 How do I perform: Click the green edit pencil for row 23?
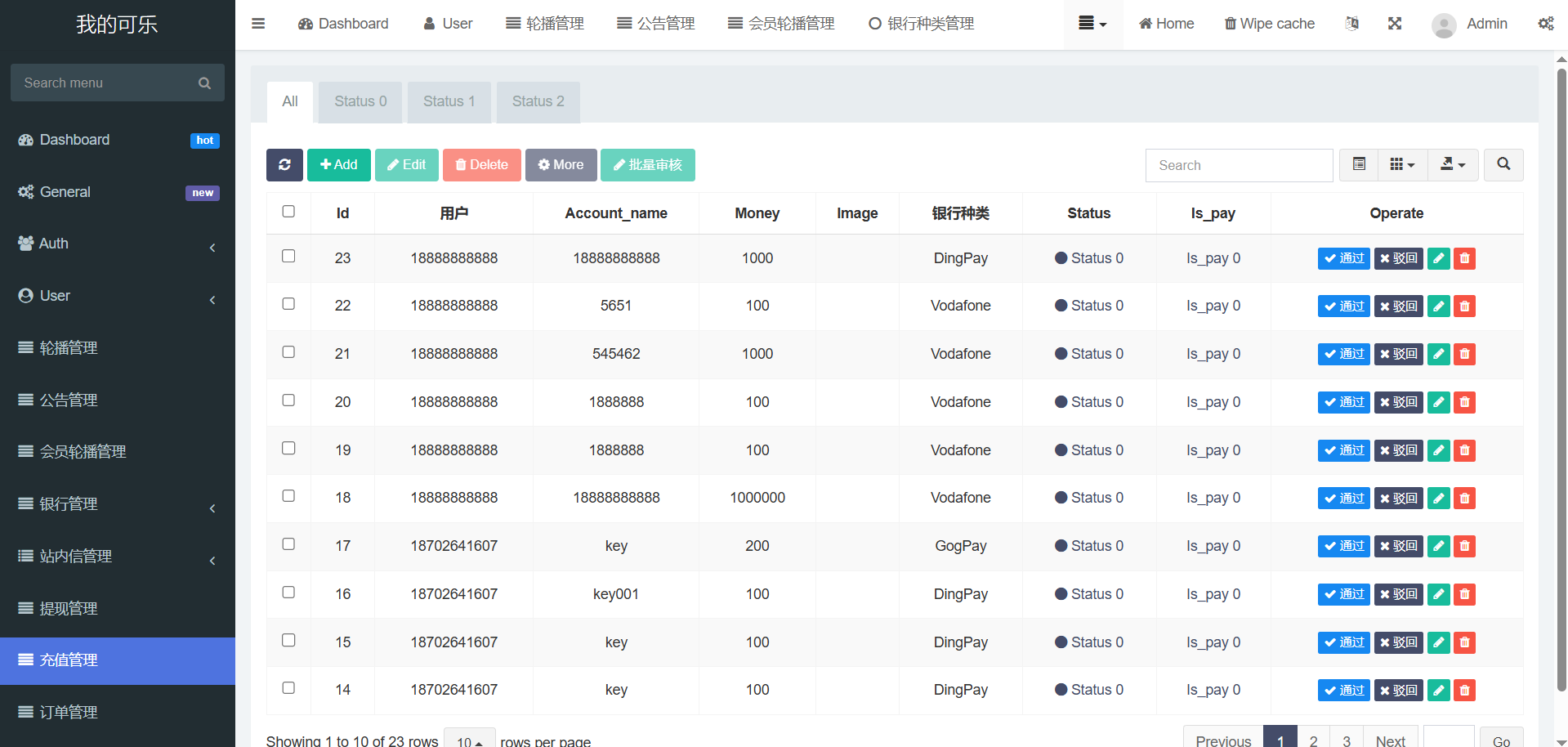[x=1438, y=258]
